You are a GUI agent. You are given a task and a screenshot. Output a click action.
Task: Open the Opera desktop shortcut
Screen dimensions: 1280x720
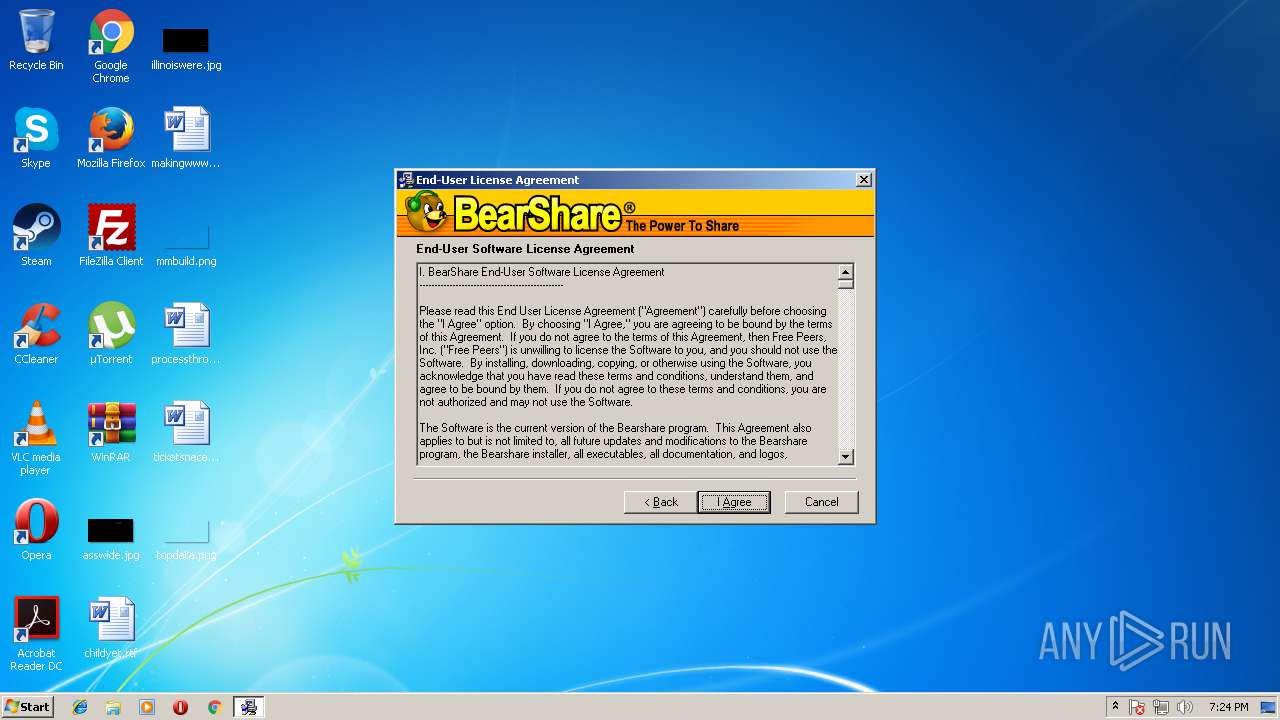(x=36, y=530)
